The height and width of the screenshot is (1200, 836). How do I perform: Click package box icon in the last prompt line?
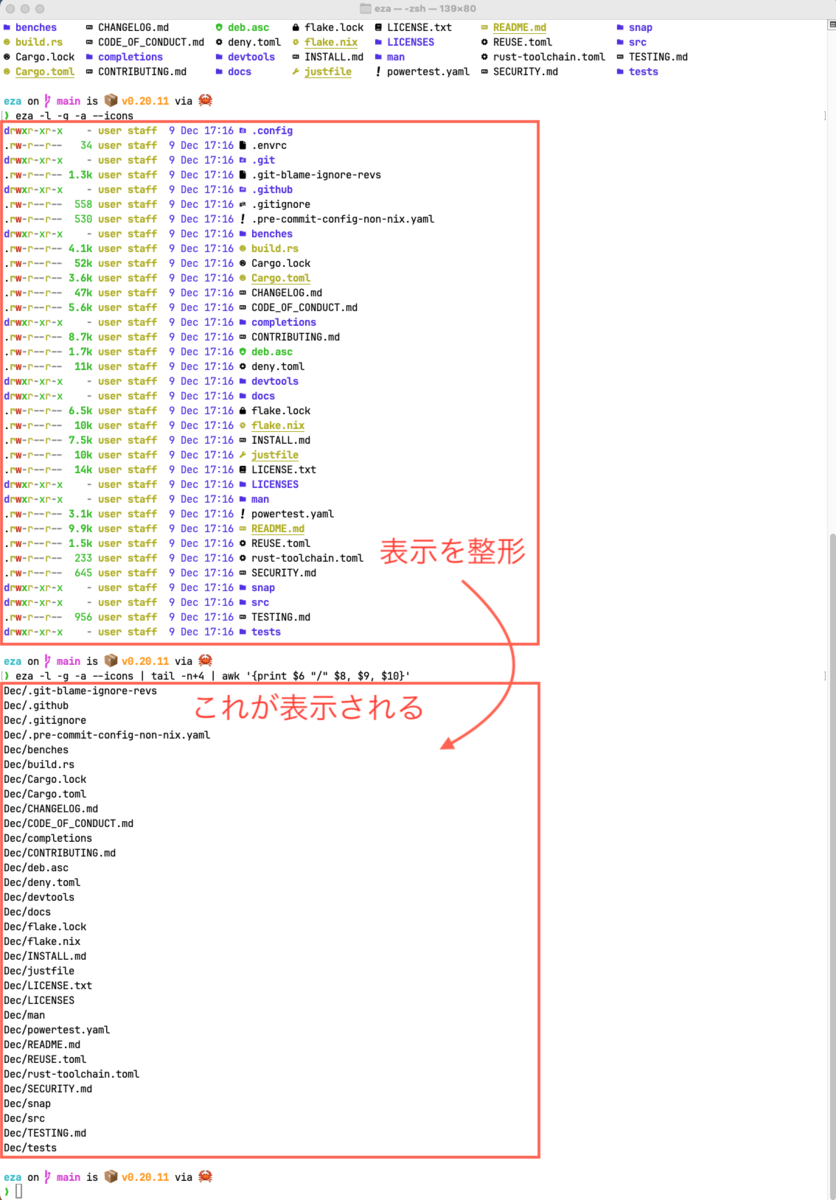(111, 1177)
